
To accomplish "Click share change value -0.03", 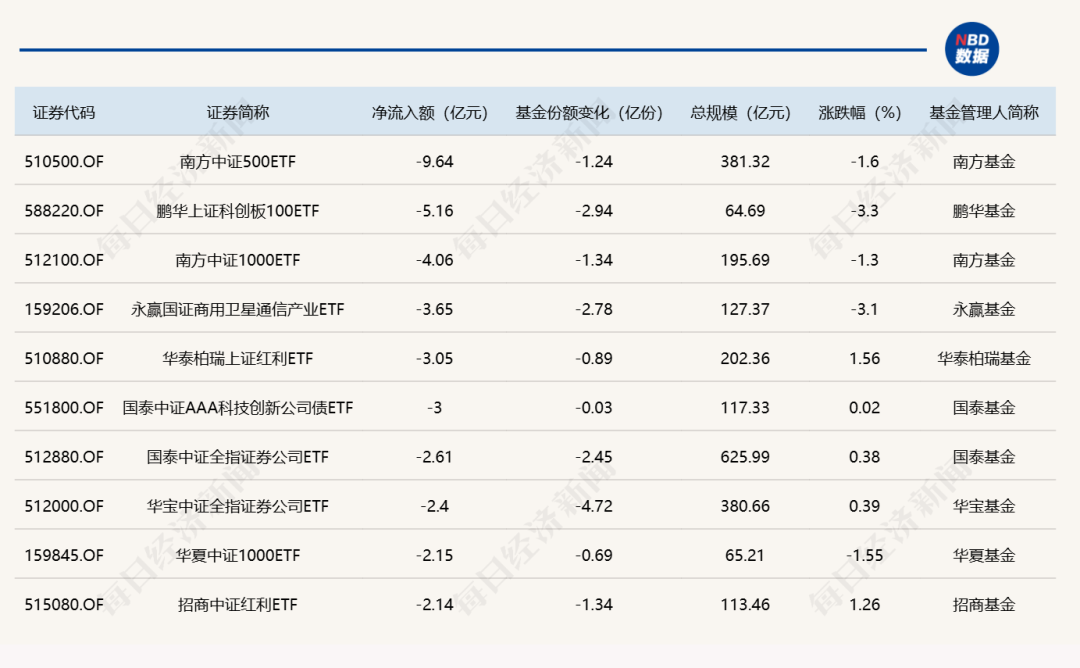I will coord(594,408).
